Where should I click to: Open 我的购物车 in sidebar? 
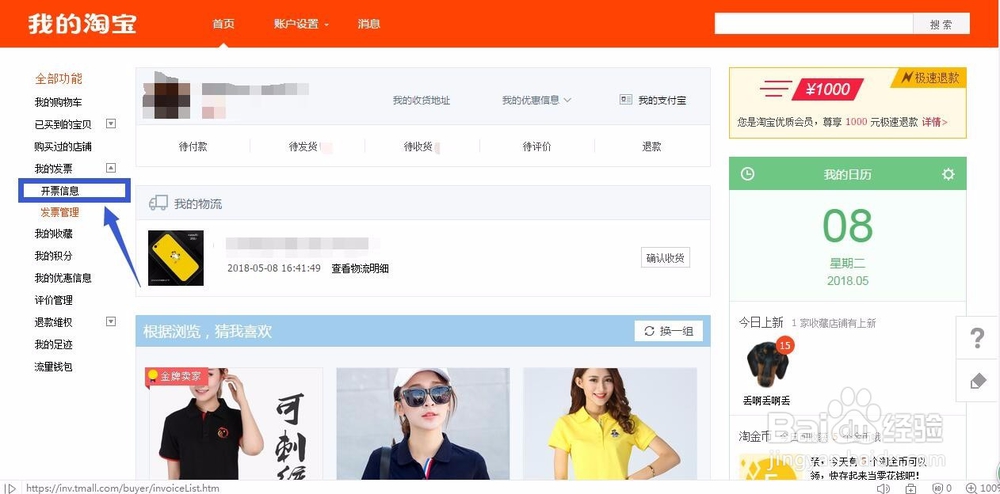pos(58,102)
